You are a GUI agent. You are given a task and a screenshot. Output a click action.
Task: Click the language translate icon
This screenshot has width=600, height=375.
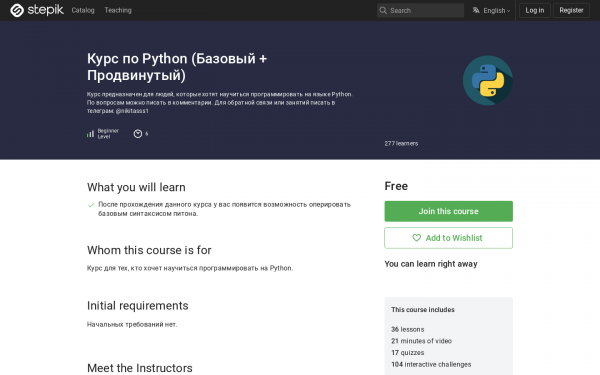click(x=476, y=10)
